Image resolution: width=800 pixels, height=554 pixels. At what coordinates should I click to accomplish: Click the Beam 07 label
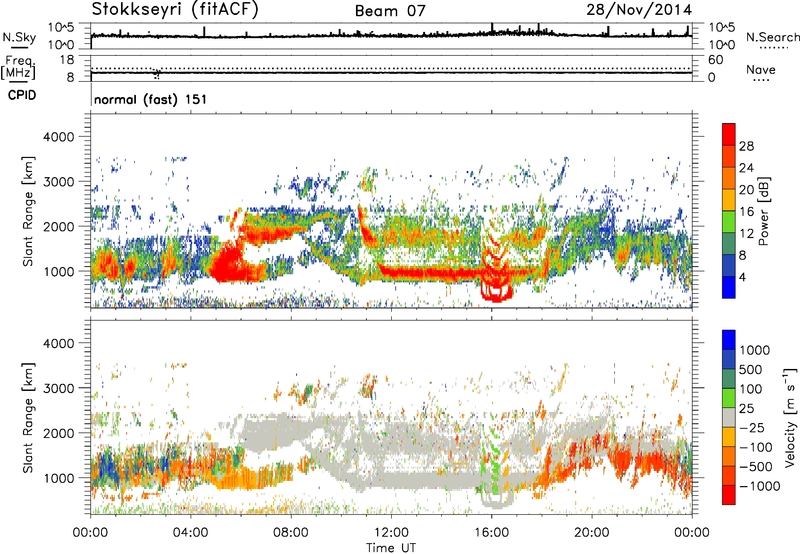(390, 11)
